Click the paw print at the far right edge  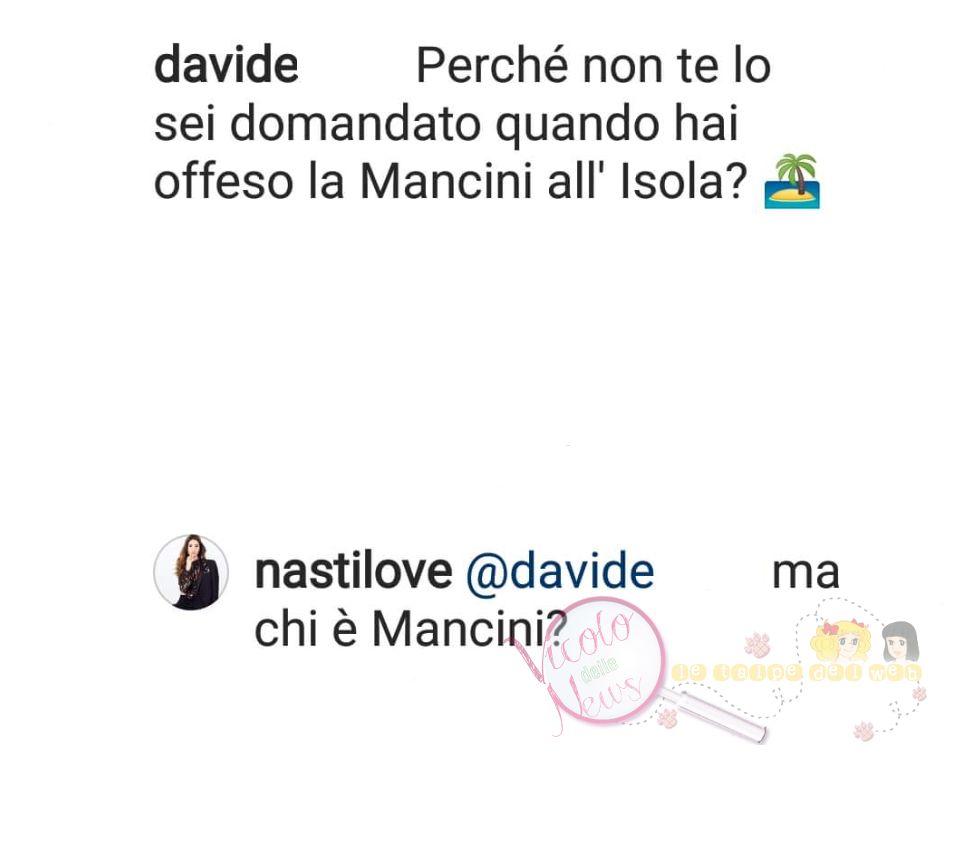[919, 693]
